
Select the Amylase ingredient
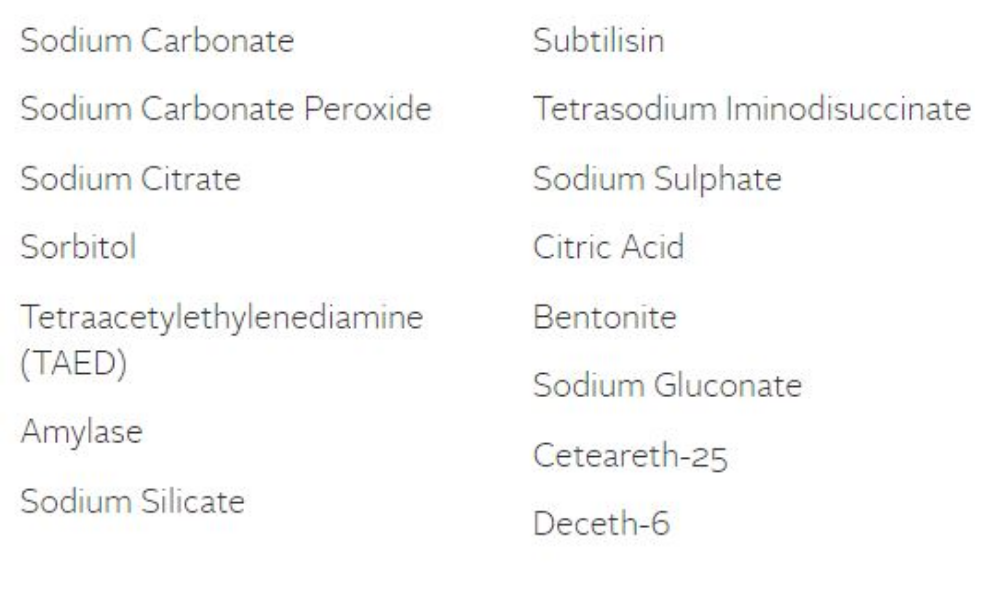[x=82, y=431]
